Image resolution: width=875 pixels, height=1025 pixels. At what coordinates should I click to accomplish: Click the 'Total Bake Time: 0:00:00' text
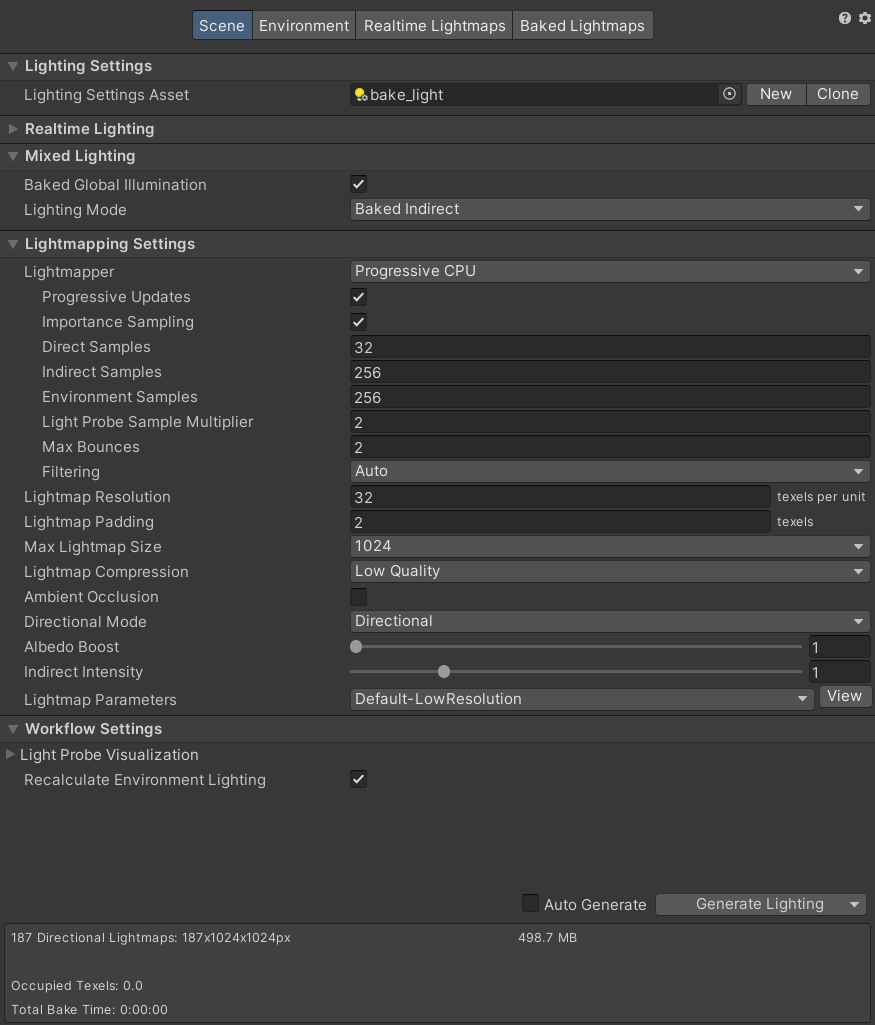click(x=90, y=1009)
